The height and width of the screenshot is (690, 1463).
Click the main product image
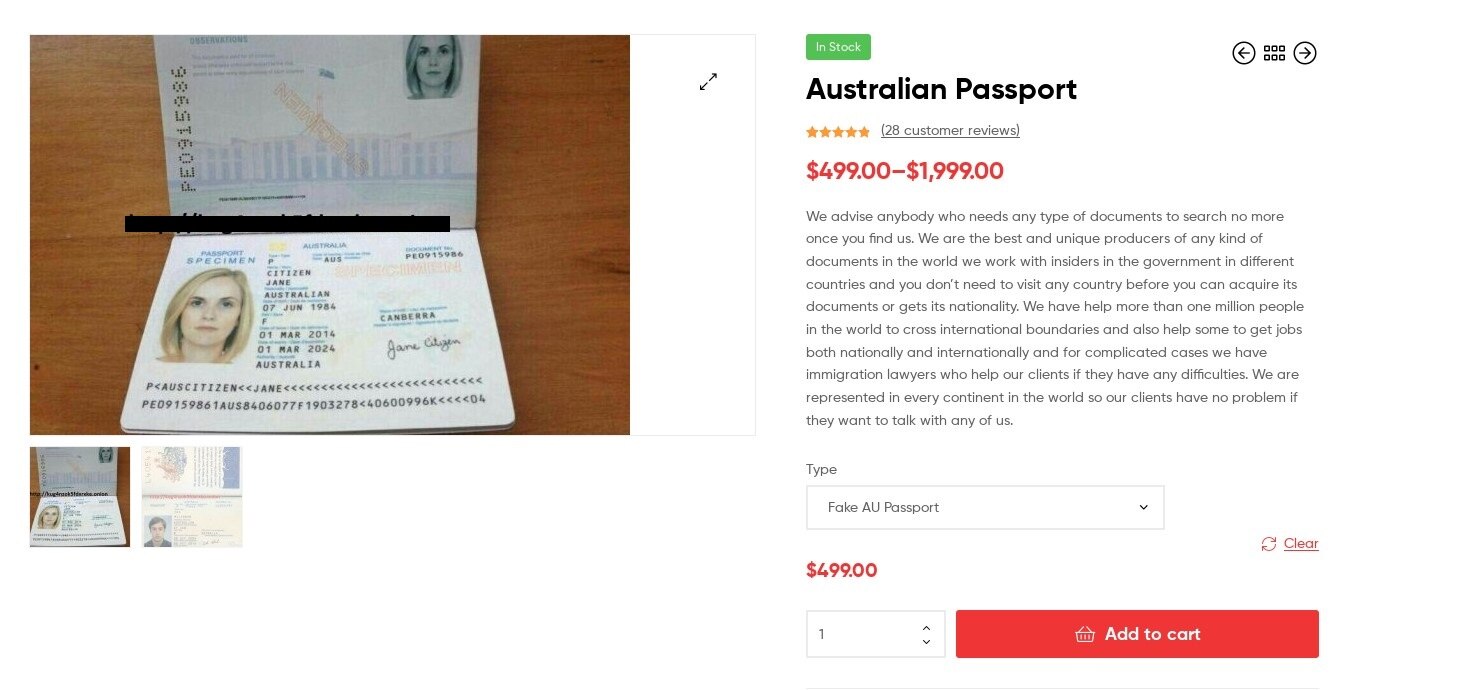click(330, 235)
